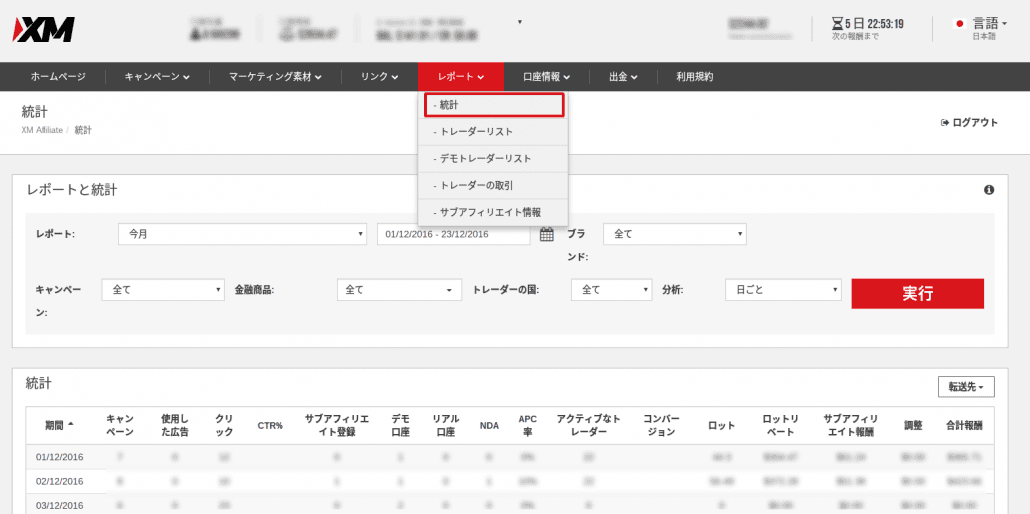This screenshot has height=514, width=1030.
Task: Click the 02/12/2016 table row date
Action: pos(60,481)
